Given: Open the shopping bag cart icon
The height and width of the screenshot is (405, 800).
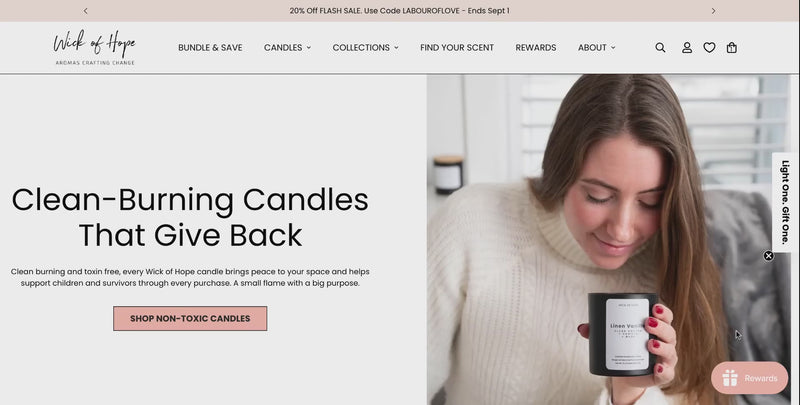Looking at the screenshot, I should (x=732, y=47).
